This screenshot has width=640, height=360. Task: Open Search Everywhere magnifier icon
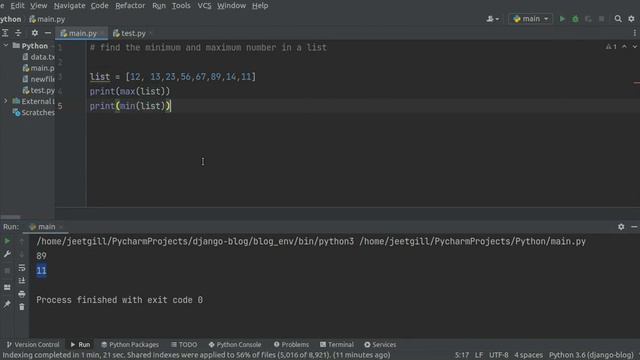coord(618,19)
